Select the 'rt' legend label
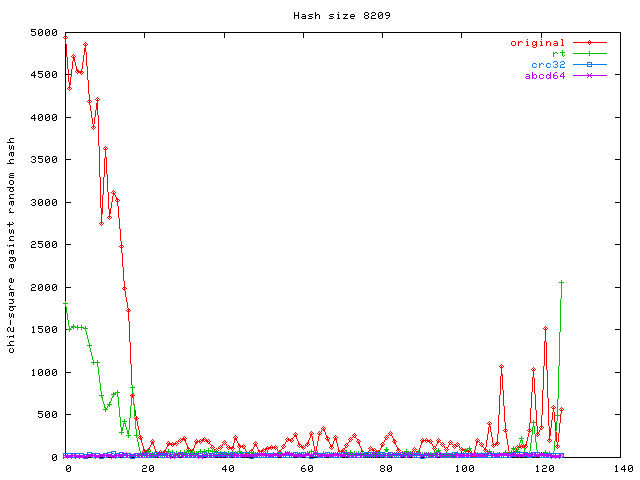Image resolution: width=640 pixels, height=480 pixels. (558, 53)
